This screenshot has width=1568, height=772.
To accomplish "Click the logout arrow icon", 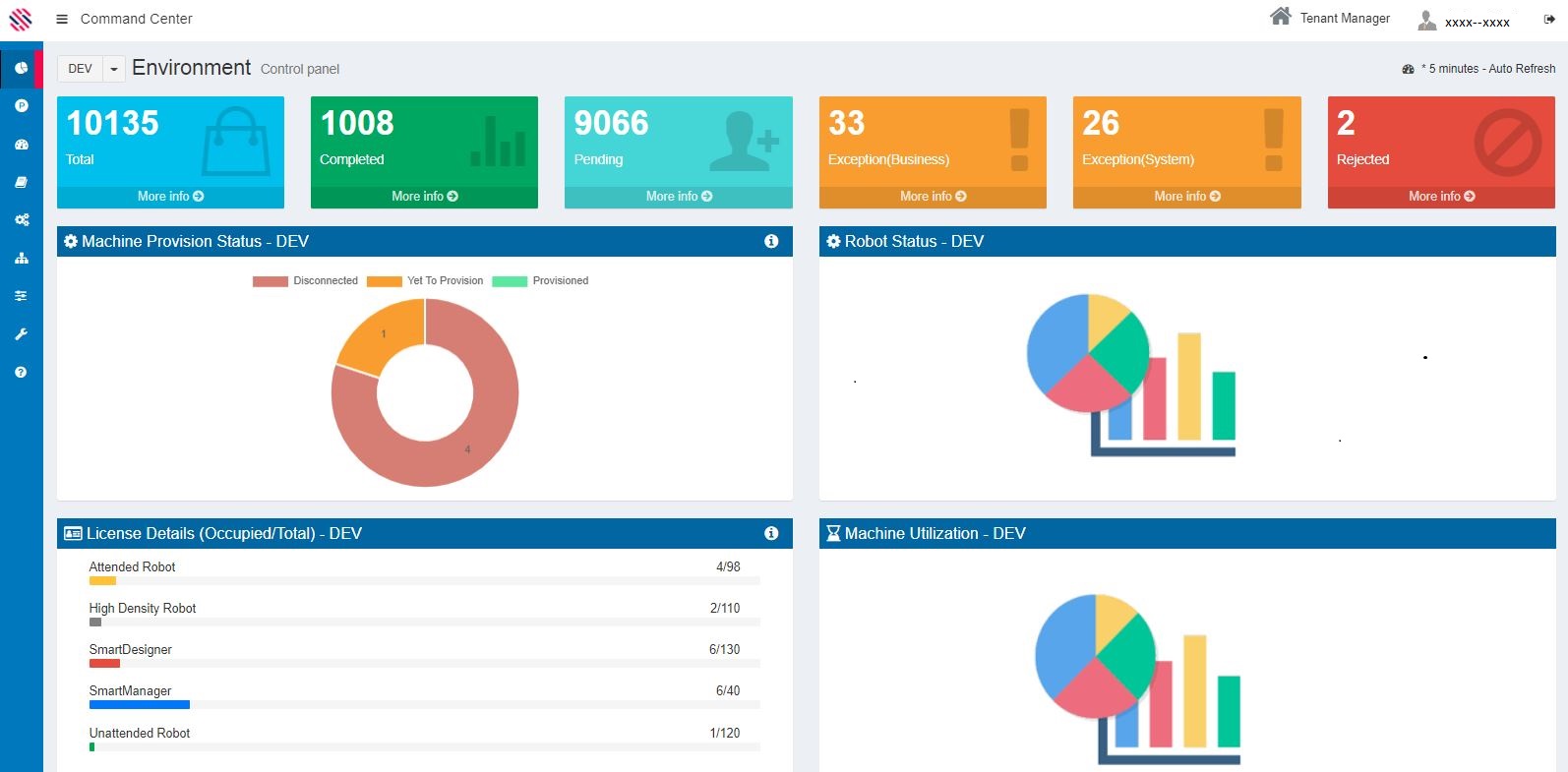I will click(1549, 19).
